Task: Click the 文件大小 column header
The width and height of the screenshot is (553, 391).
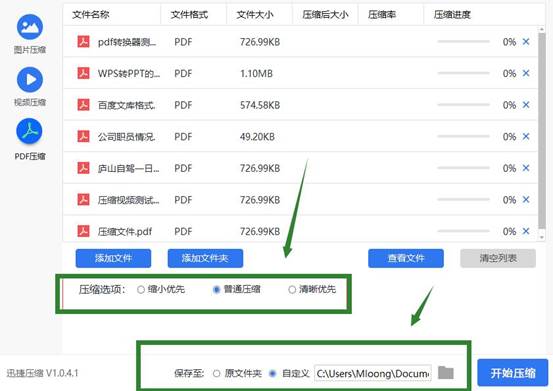Action: pyautogui.click(x=255, y=15)
